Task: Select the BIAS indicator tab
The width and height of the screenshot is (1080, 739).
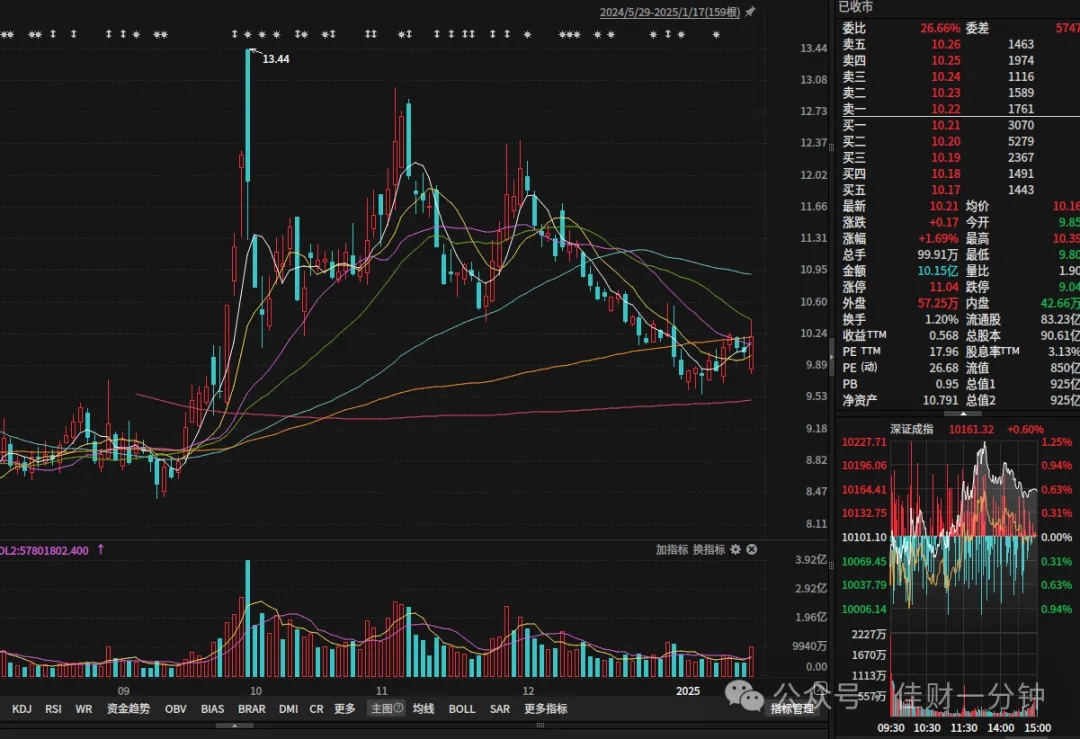Action: click(212, 709)
